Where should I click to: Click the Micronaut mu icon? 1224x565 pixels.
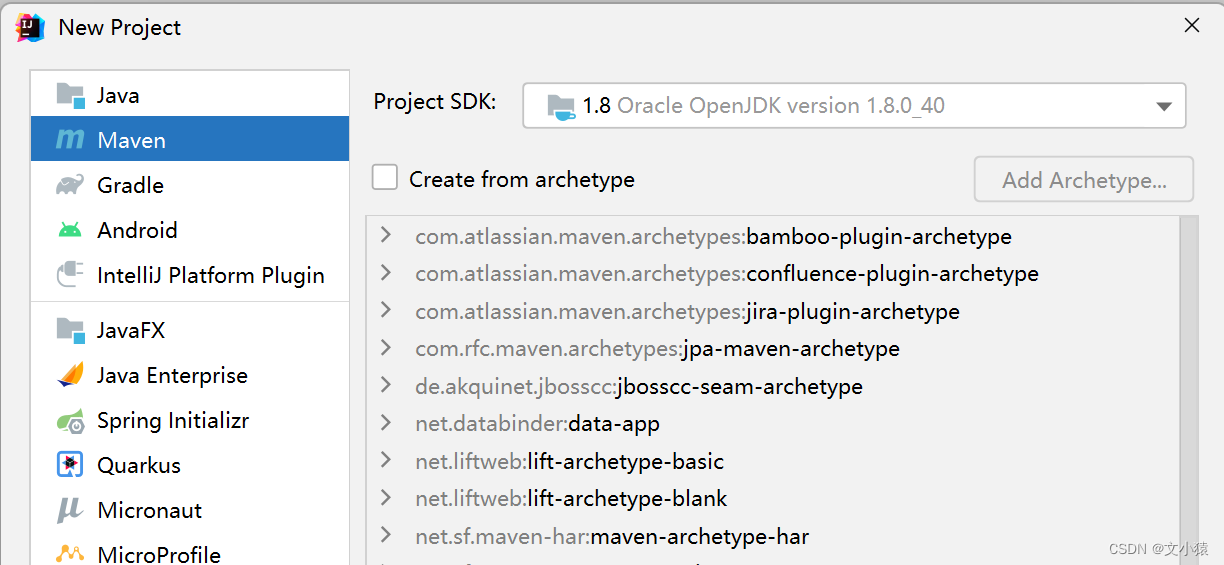pos(70,511)
